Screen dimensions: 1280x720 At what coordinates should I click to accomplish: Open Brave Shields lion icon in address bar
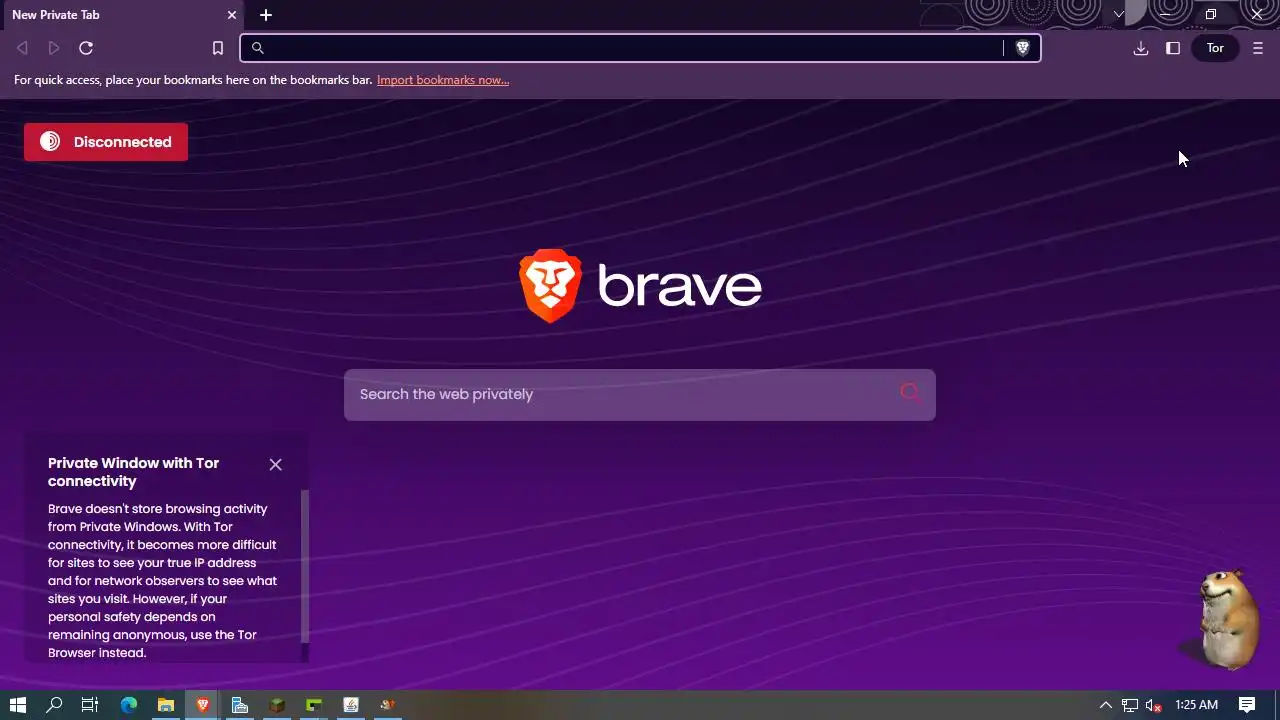(1022, 48)
